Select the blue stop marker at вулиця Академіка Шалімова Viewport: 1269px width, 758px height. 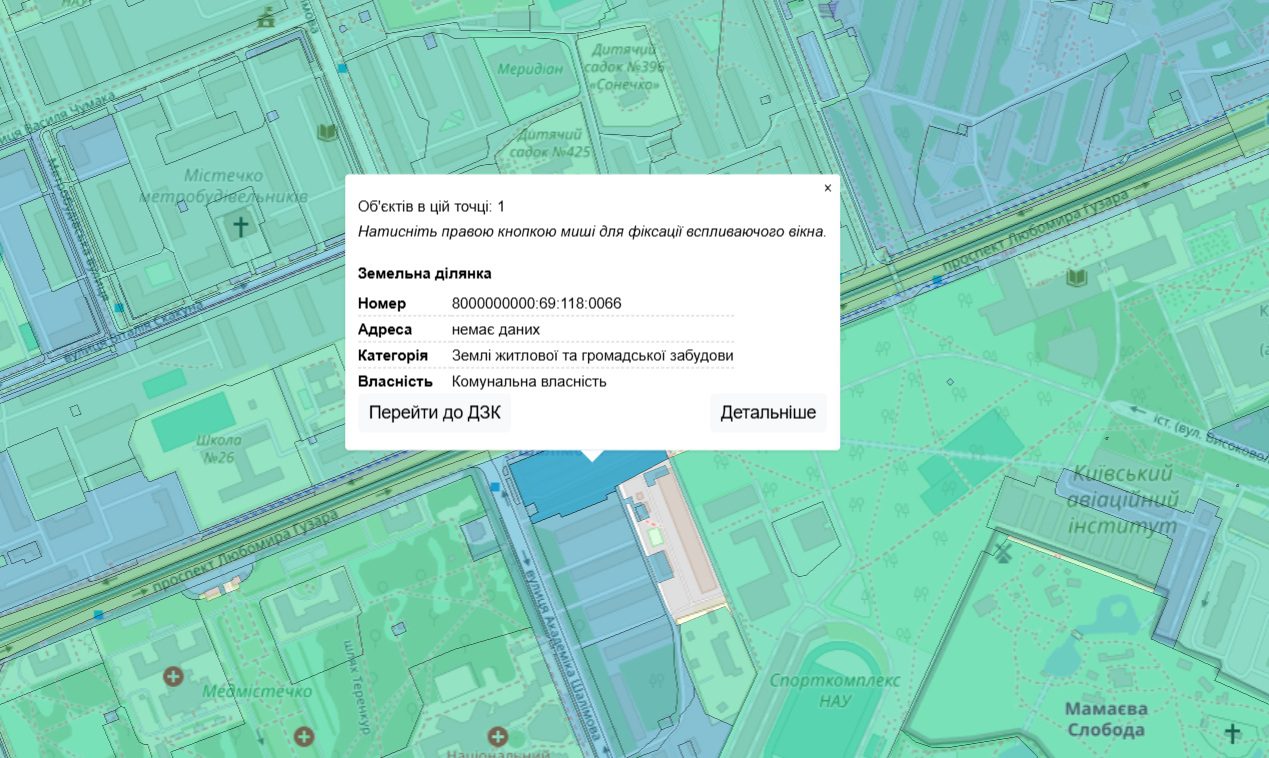pyautogui.click(x=496, y=487)
